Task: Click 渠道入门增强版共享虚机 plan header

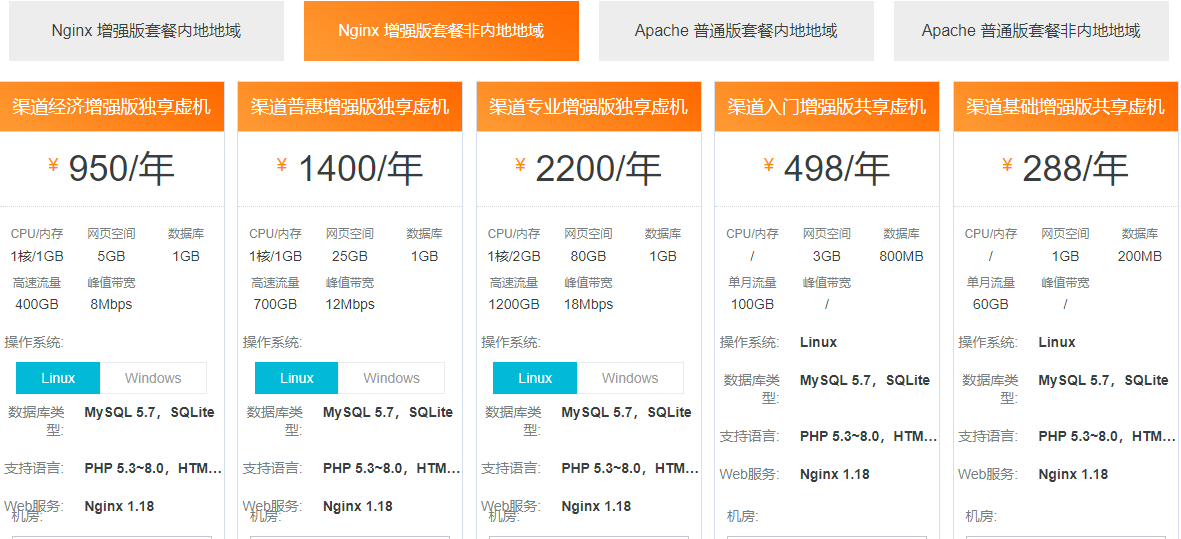Action: (x=827, y=107)
